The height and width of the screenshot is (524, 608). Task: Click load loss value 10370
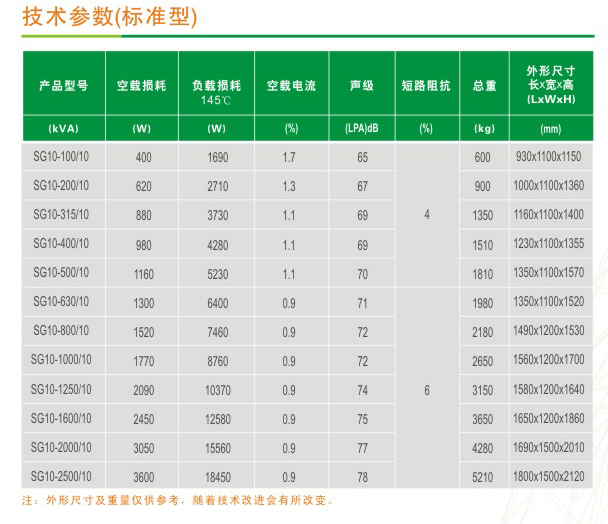click(218, 390)
